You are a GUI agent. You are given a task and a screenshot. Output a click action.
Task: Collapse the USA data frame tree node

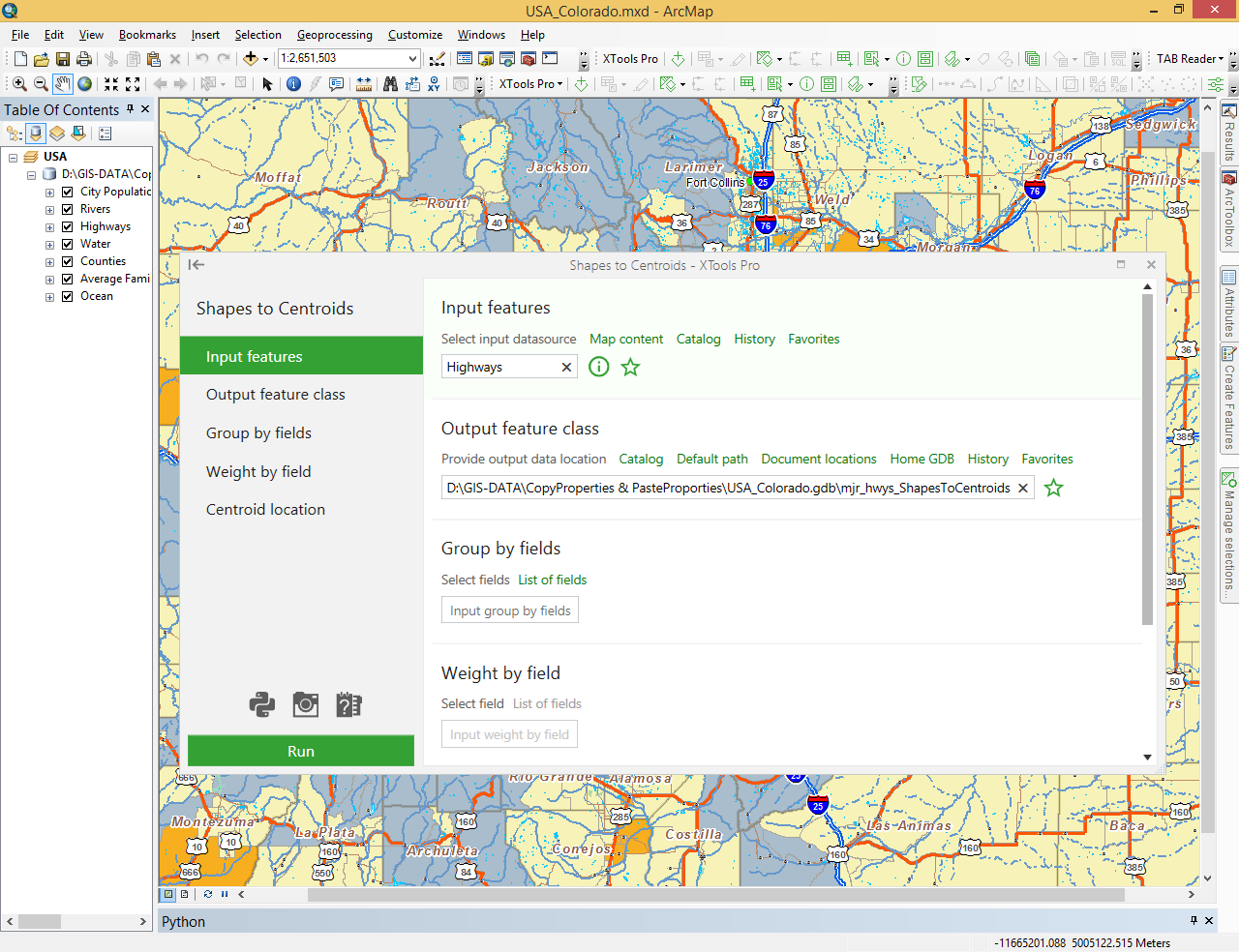(x=13, y=157)
